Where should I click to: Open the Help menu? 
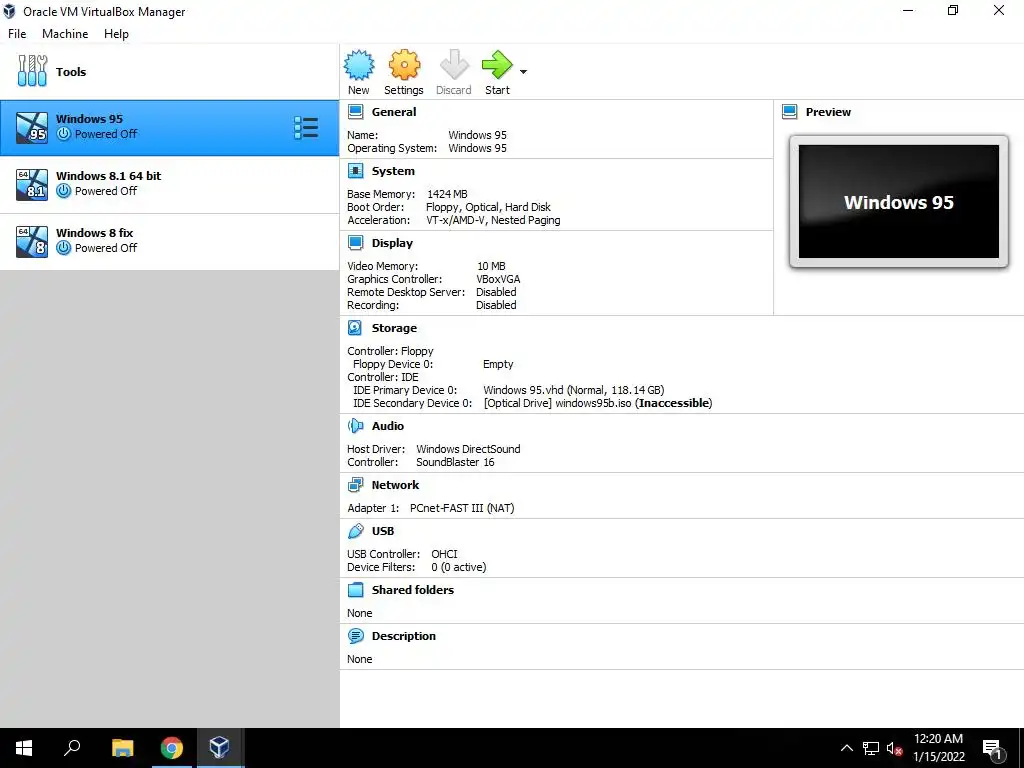coord(116,34)
